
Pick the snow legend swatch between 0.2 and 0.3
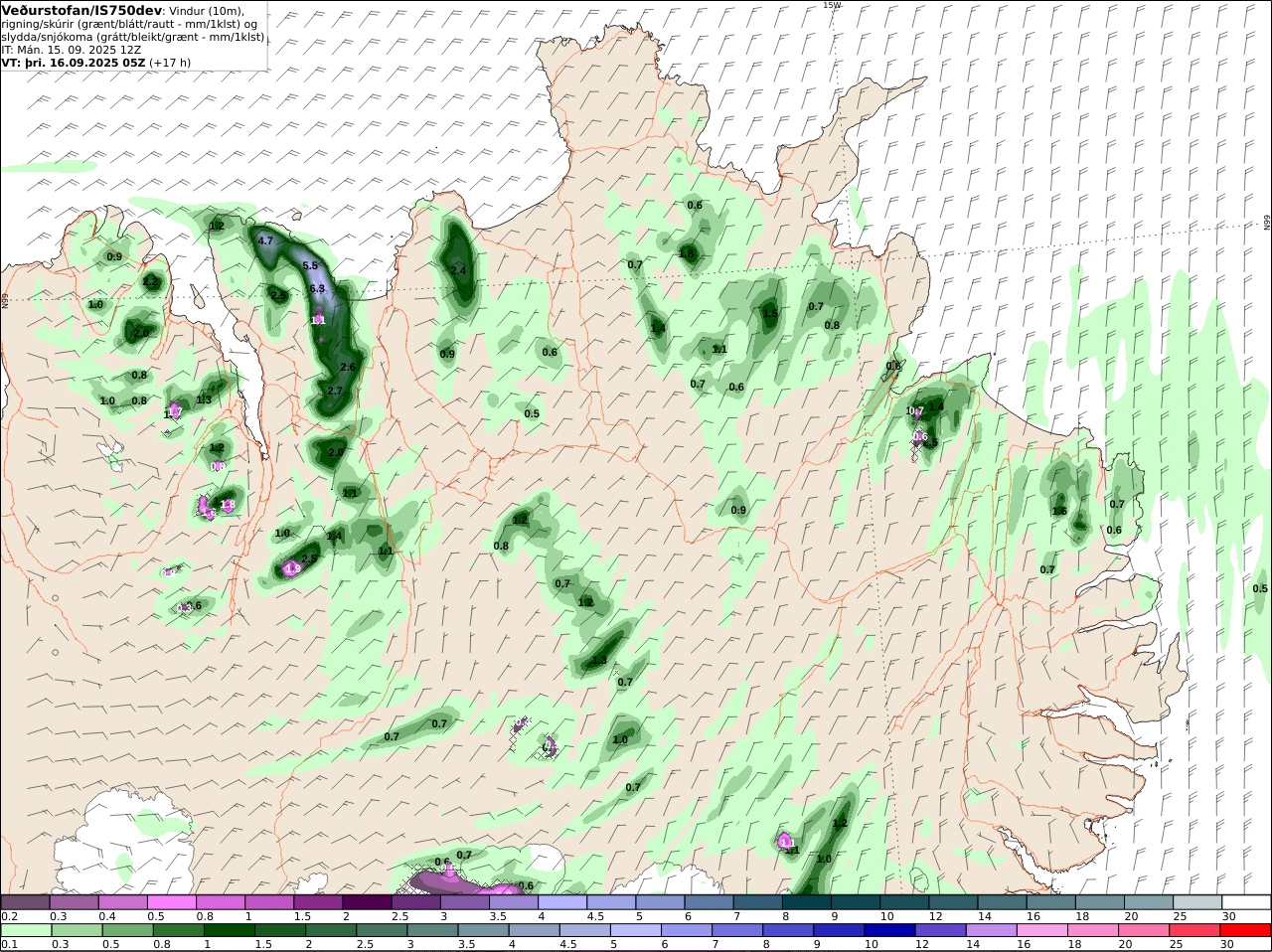[x=25, y=902]
